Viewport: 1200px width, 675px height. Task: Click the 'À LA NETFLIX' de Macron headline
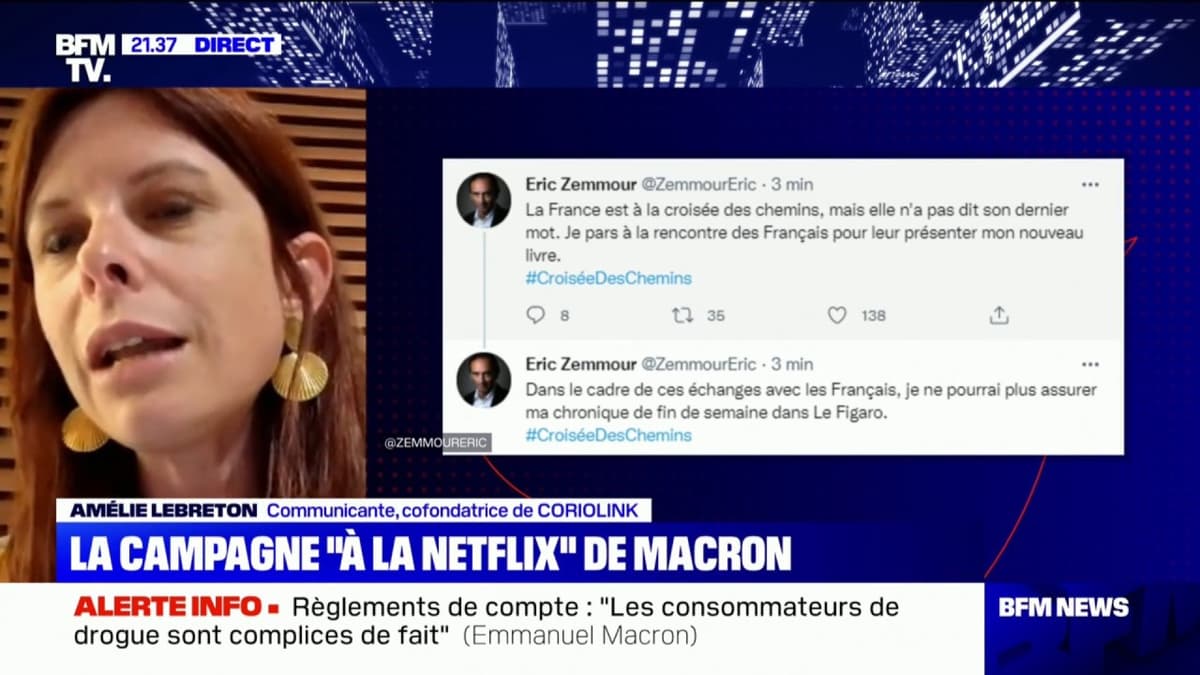point(430,553)
